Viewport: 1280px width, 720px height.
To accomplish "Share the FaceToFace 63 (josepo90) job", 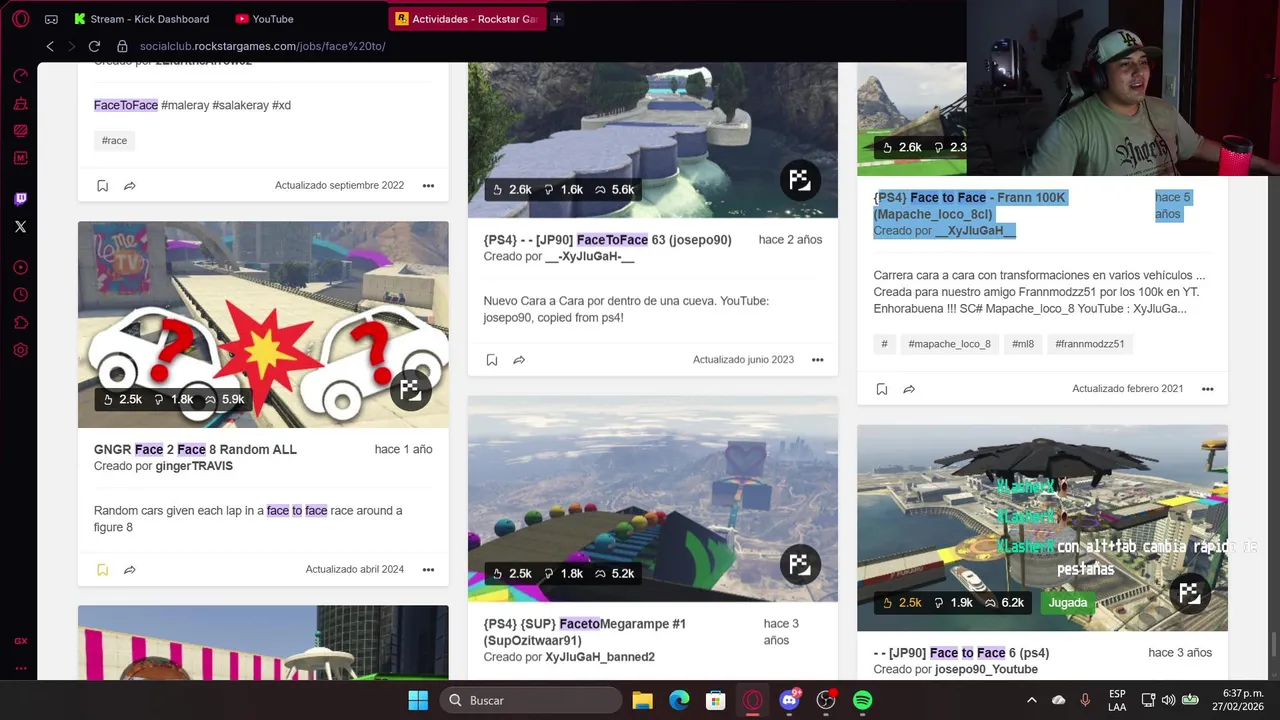I will pyautogui.click(x=519, y=360).
